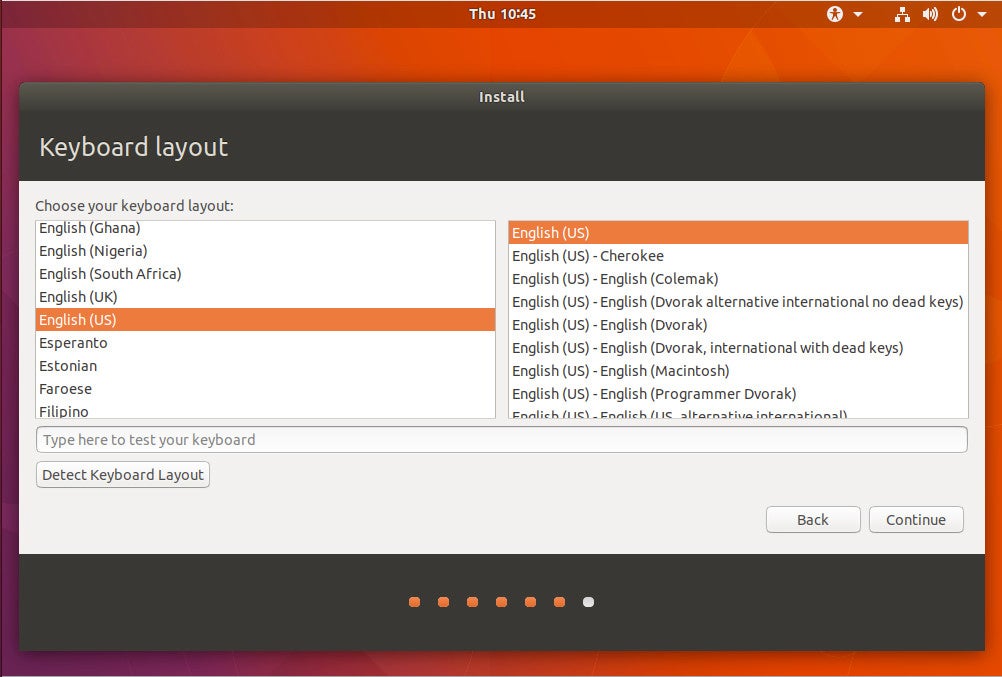Select English (Ghana) in layout list
The height and width of the screenshot is (677, 1002).
click(265, 228)
